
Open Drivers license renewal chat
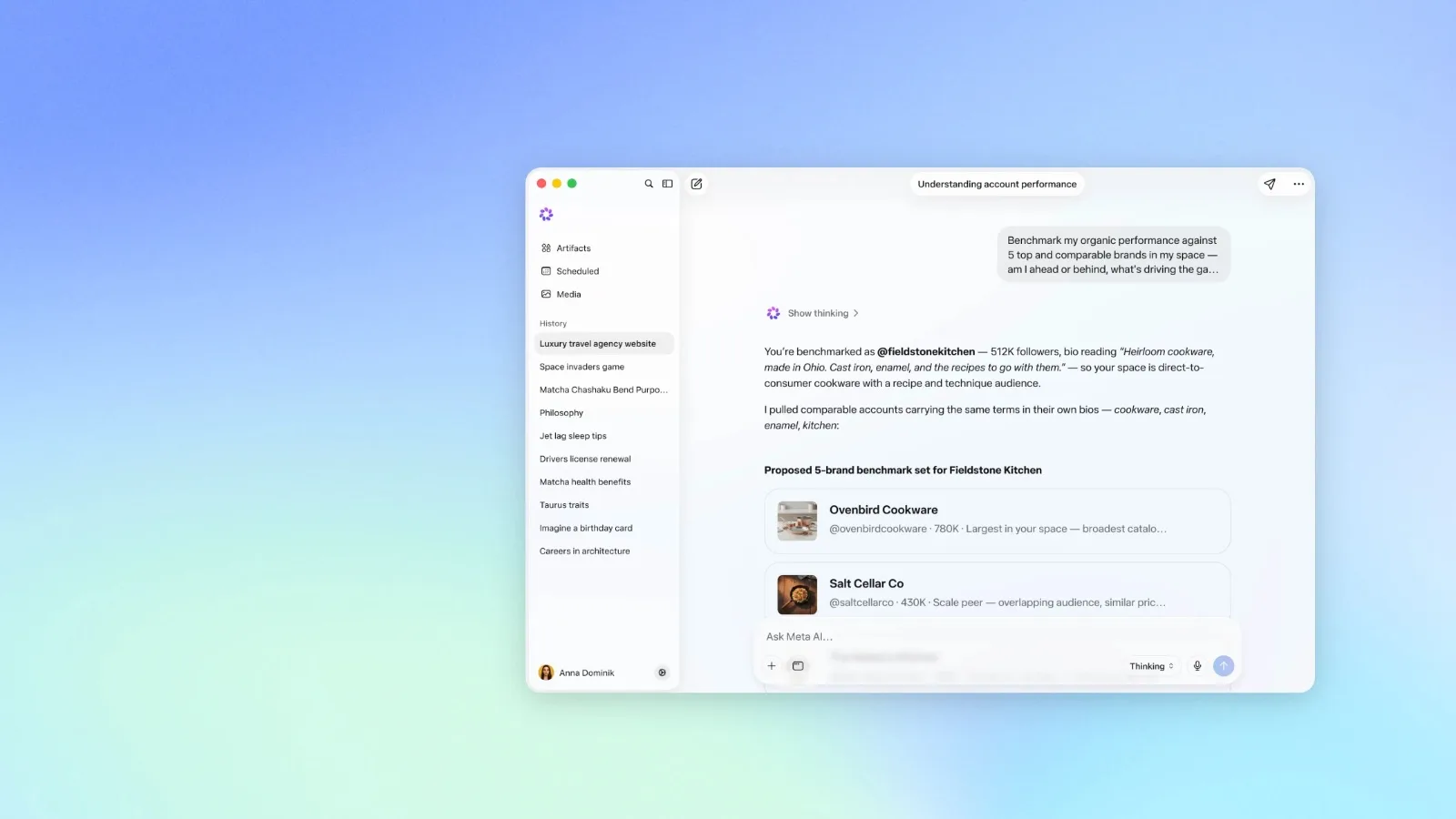point(585,459)
